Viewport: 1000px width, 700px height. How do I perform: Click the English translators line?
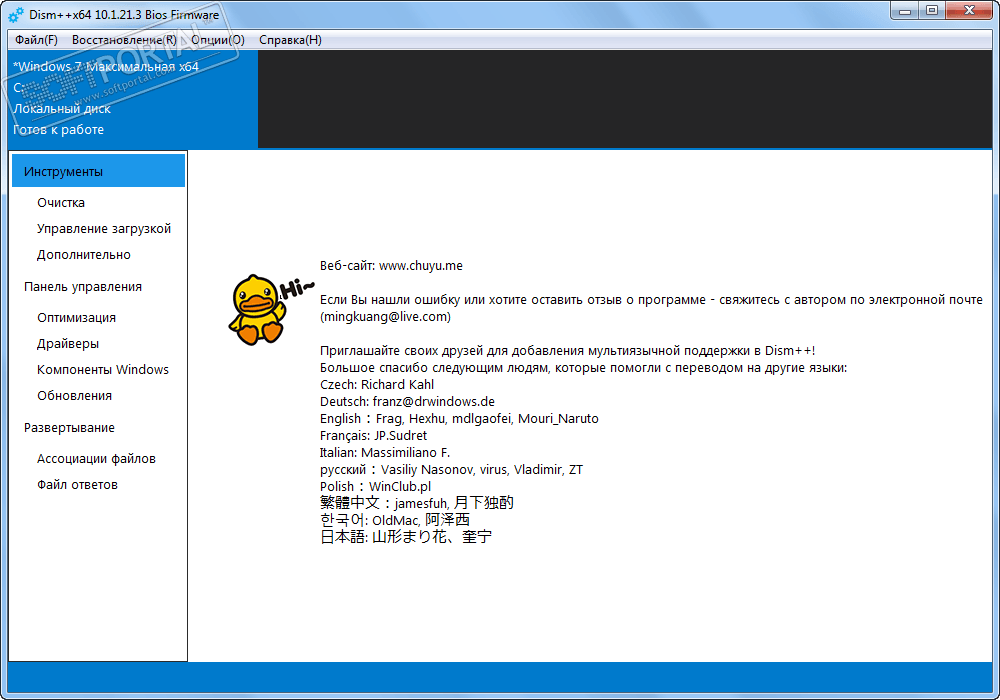(459, 419)
